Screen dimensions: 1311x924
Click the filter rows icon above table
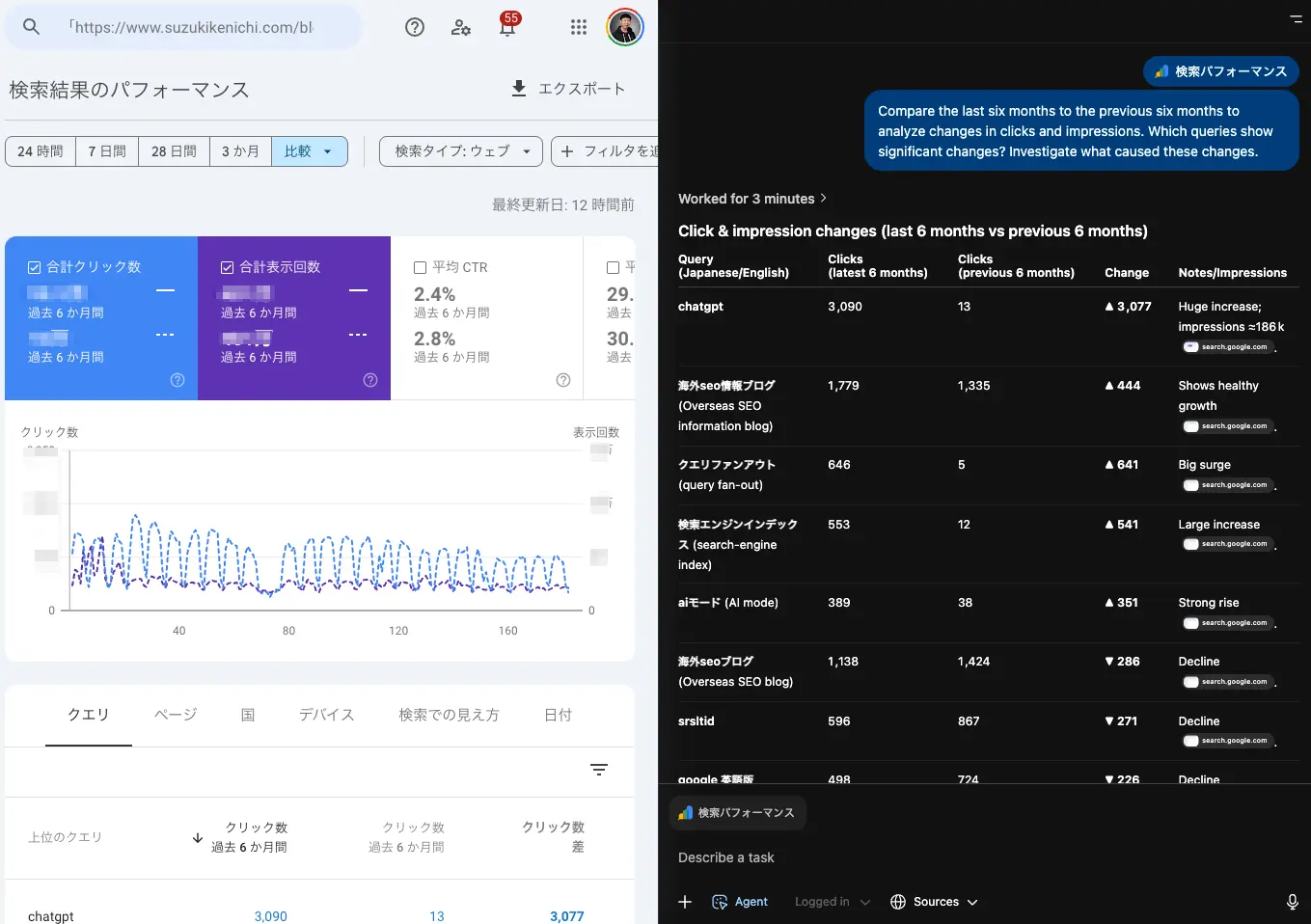(599, 770)
